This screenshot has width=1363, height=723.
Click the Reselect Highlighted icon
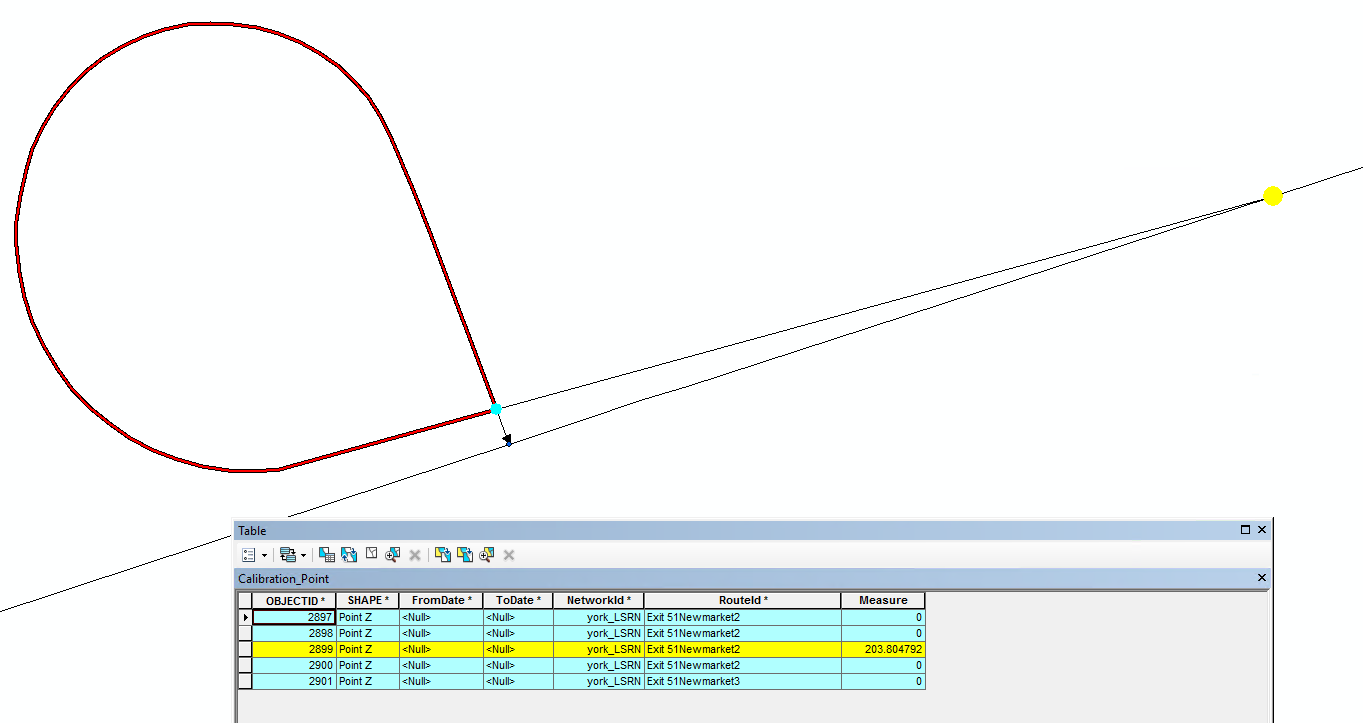(465, 554)
